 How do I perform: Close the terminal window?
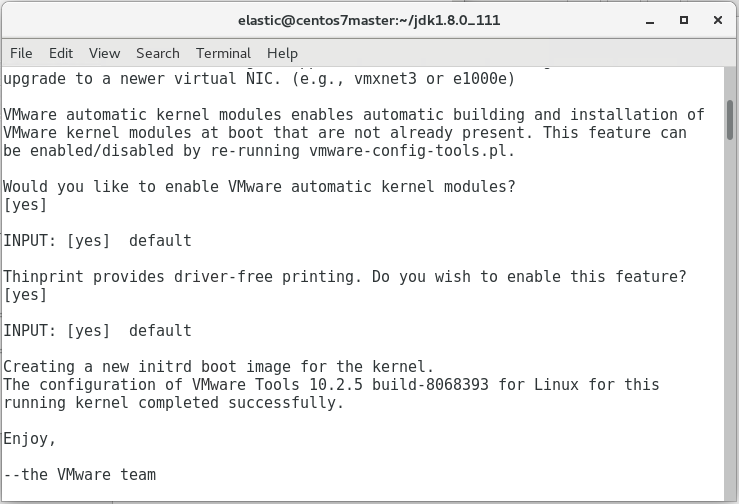(x=716, y=20)
